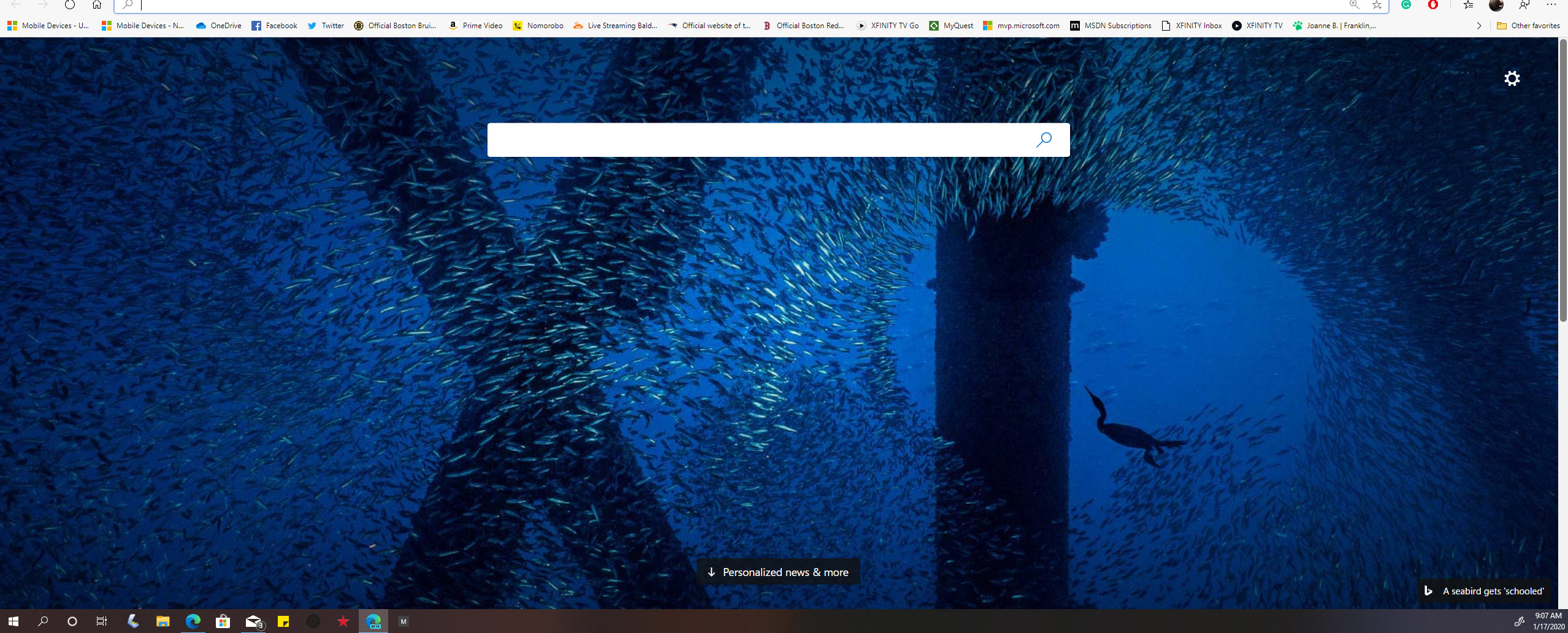Open the page settings gear
Viewport: 1568px width, 633px height.
(1512, 78)
